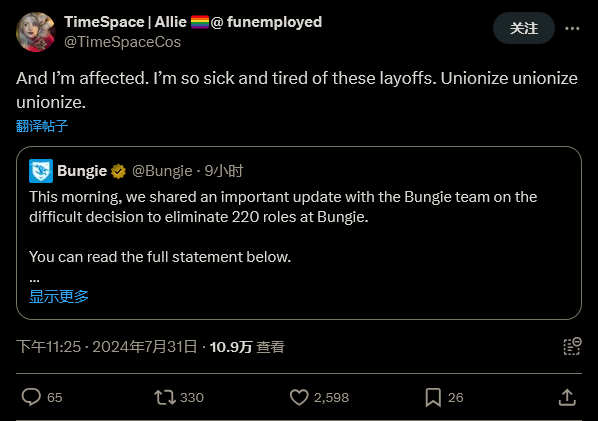
Task: Click TimeSpace profile avatar photo
Action: click(36, 32)
